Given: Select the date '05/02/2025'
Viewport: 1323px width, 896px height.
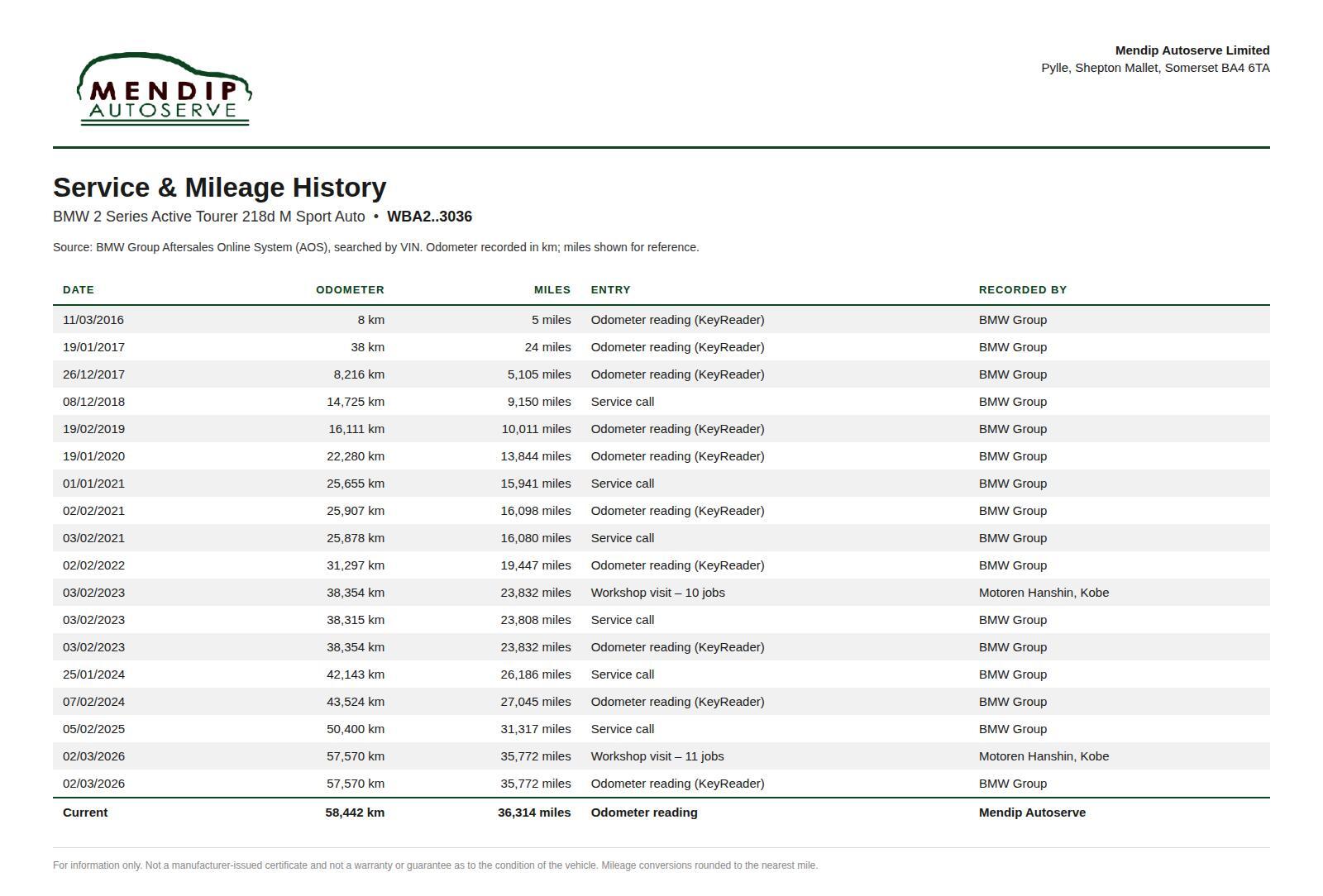Looking at the screenshot, I should click(93, 729).
